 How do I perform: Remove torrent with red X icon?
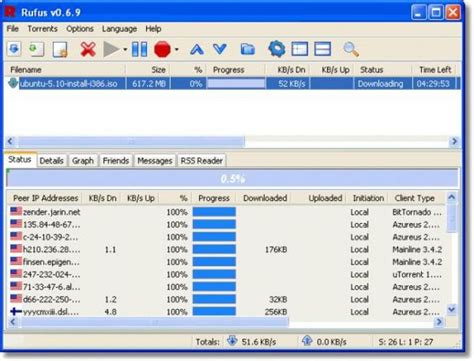tap(88, 49)
